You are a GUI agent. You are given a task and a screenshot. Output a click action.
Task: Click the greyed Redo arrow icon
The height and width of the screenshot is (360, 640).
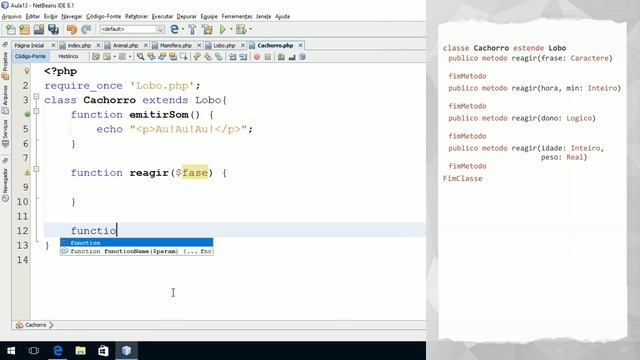point(86,29)
